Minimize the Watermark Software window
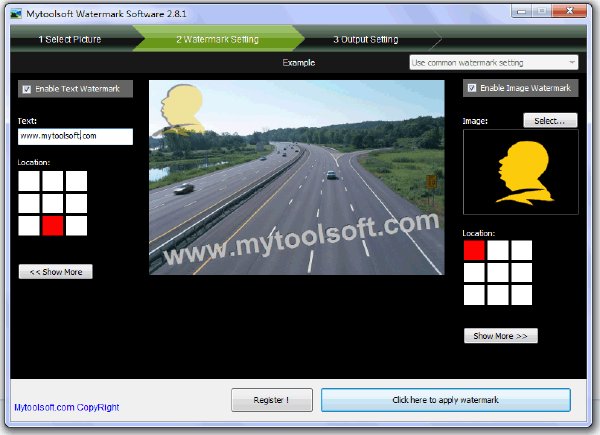 [x=521, y=11]
